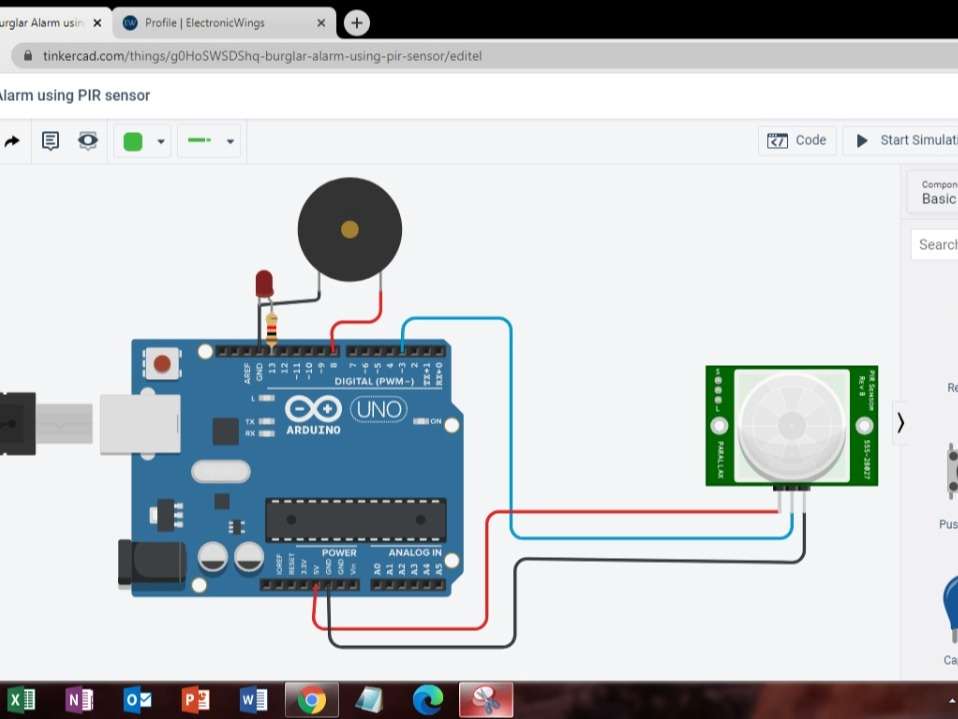Select the Arduino power jack
The image size is (958, 719).
pos(152,563)
